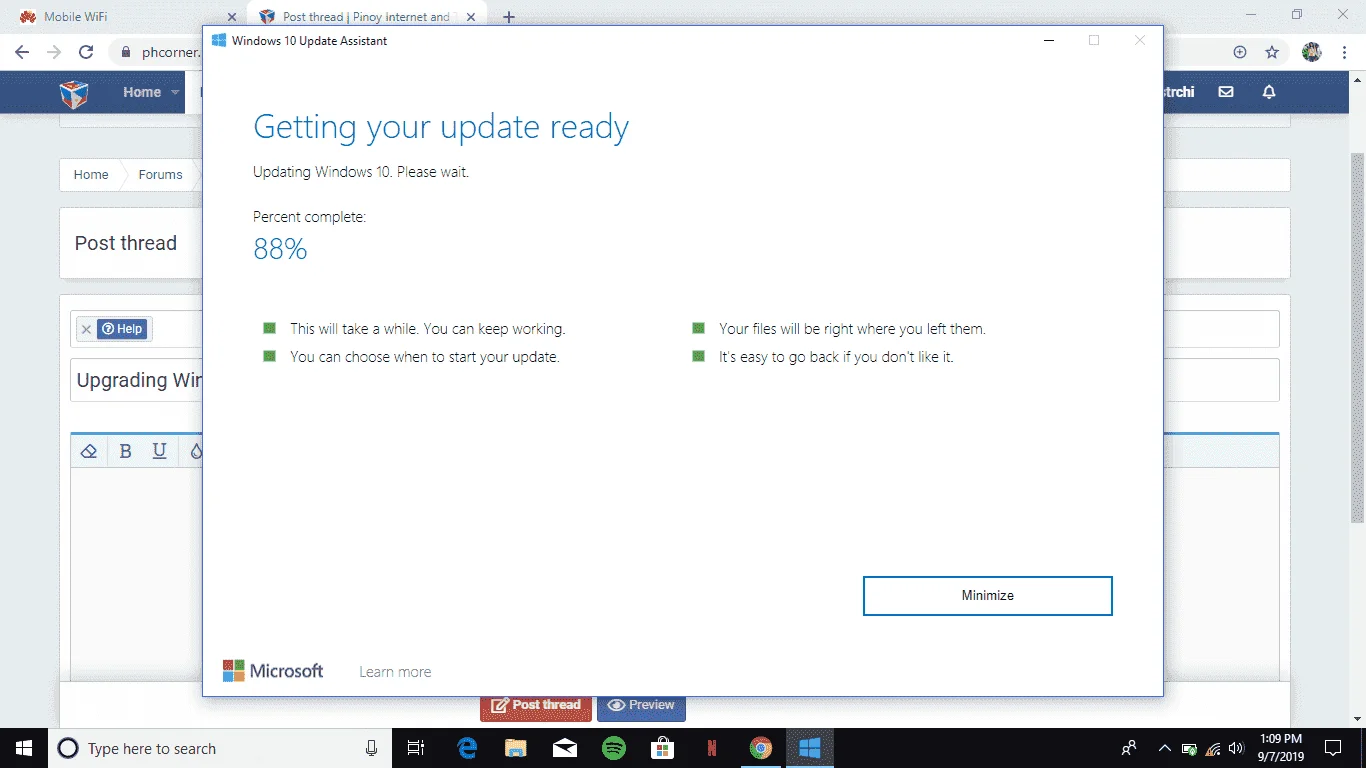Open Chrome profile avatar
Screen dimensions: 1366x768
pyautogui.click(x=1312, y=52)
